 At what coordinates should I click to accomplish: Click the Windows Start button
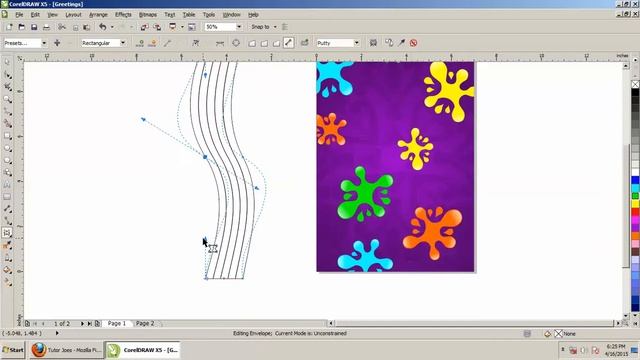click(x=13, y=350)
